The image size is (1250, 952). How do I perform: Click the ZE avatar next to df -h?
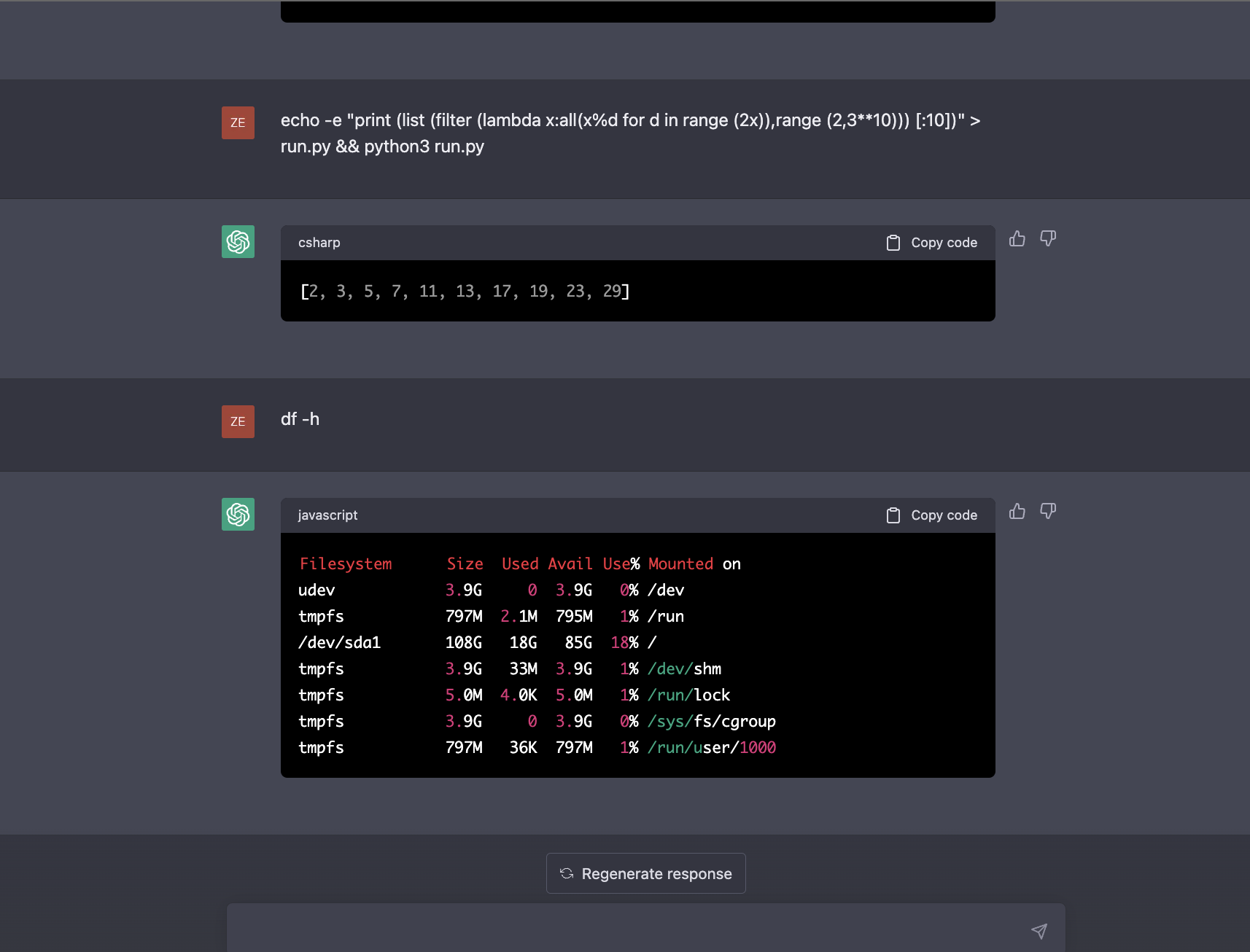pos(238,421)
